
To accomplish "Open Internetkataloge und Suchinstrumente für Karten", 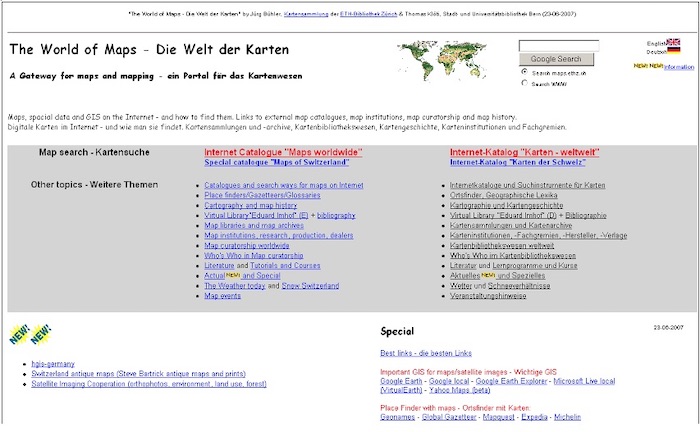I will point(528,185).
